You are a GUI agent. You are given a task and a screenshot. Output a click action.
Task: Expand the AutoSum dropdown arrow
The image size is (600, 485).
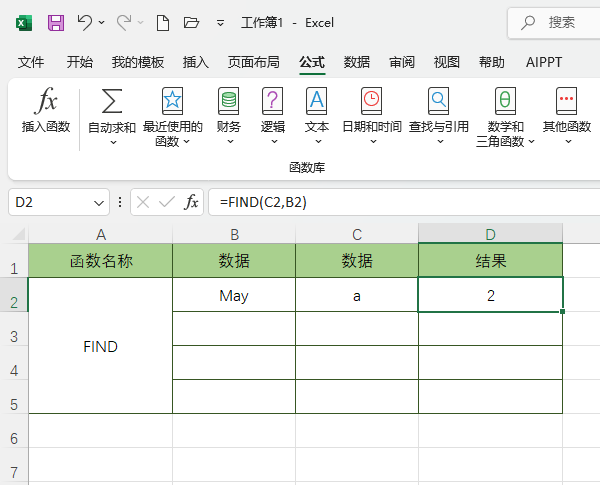[x=112, y=142]
